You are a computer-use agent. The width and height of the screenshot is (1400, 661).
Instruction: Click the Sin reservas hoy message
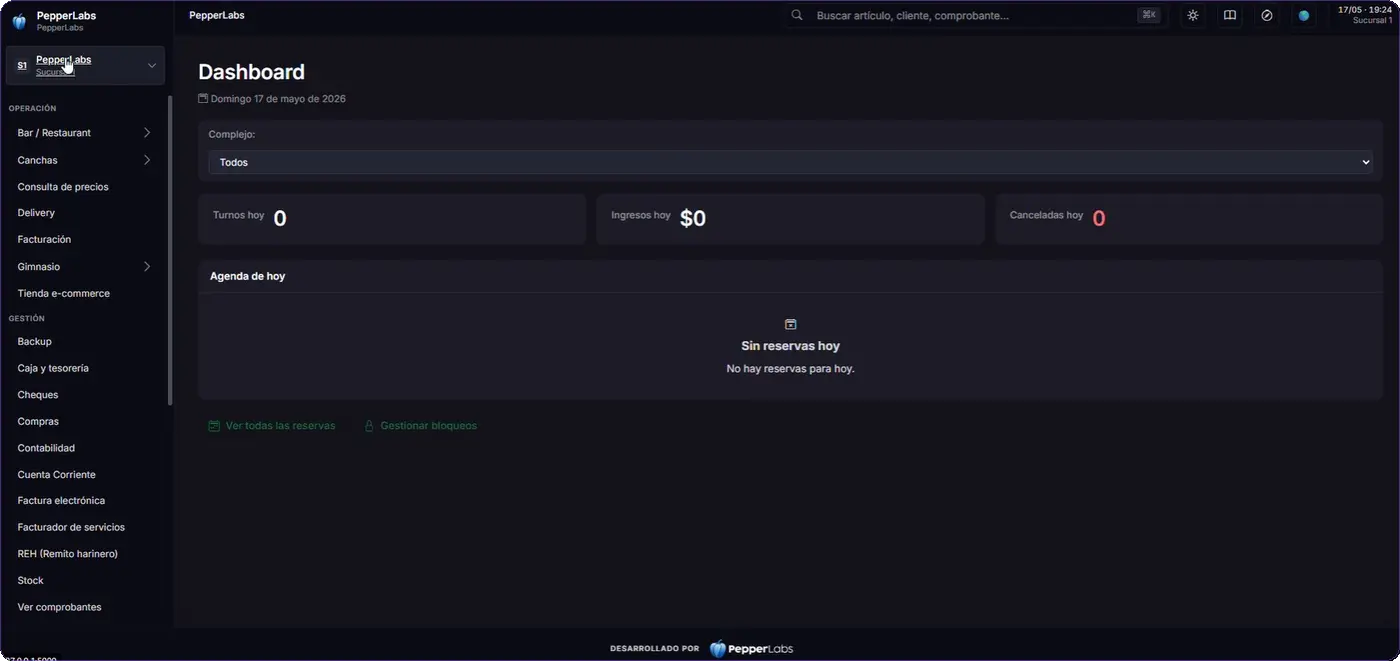(790, 346)
